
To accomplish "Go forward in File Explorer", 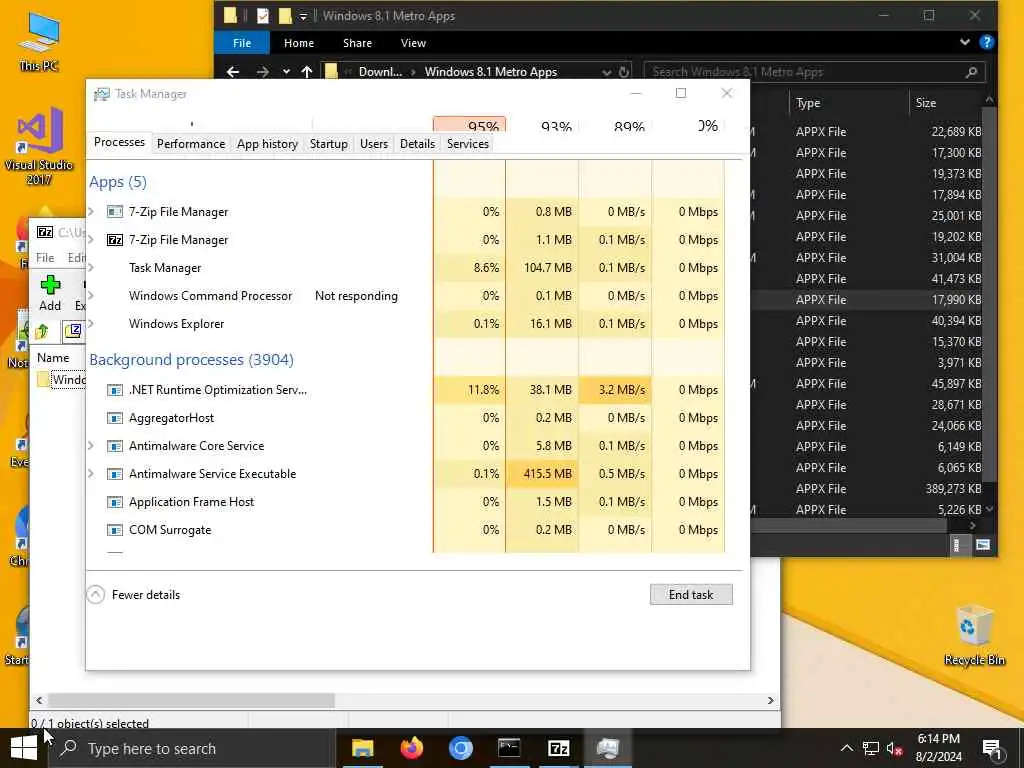I will (263, 72).
